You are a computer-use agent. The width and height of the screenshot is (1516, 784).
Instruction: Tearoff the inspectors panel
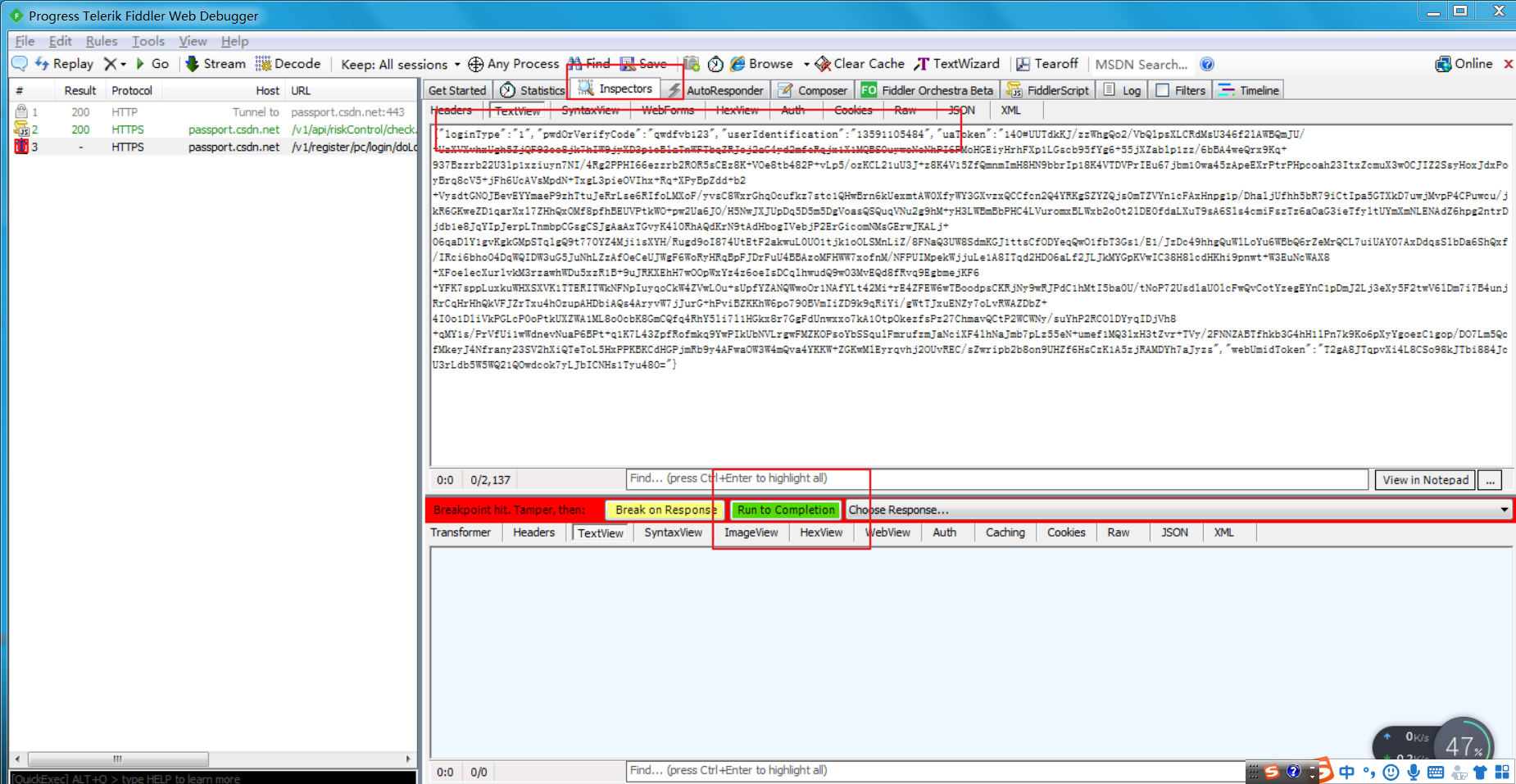click(1047, 64)
